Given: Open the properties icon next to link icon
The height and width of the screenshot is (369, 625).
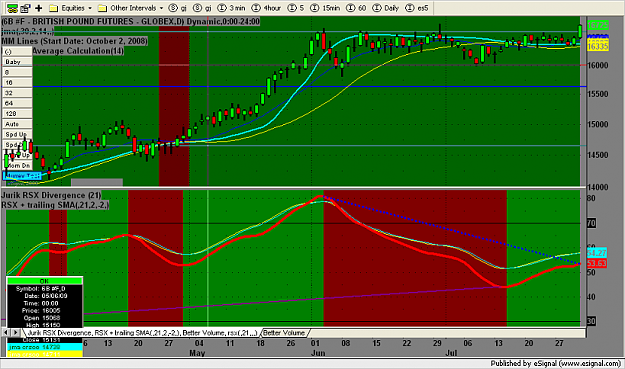Looking at the screenshot, I should coord(26,8).
